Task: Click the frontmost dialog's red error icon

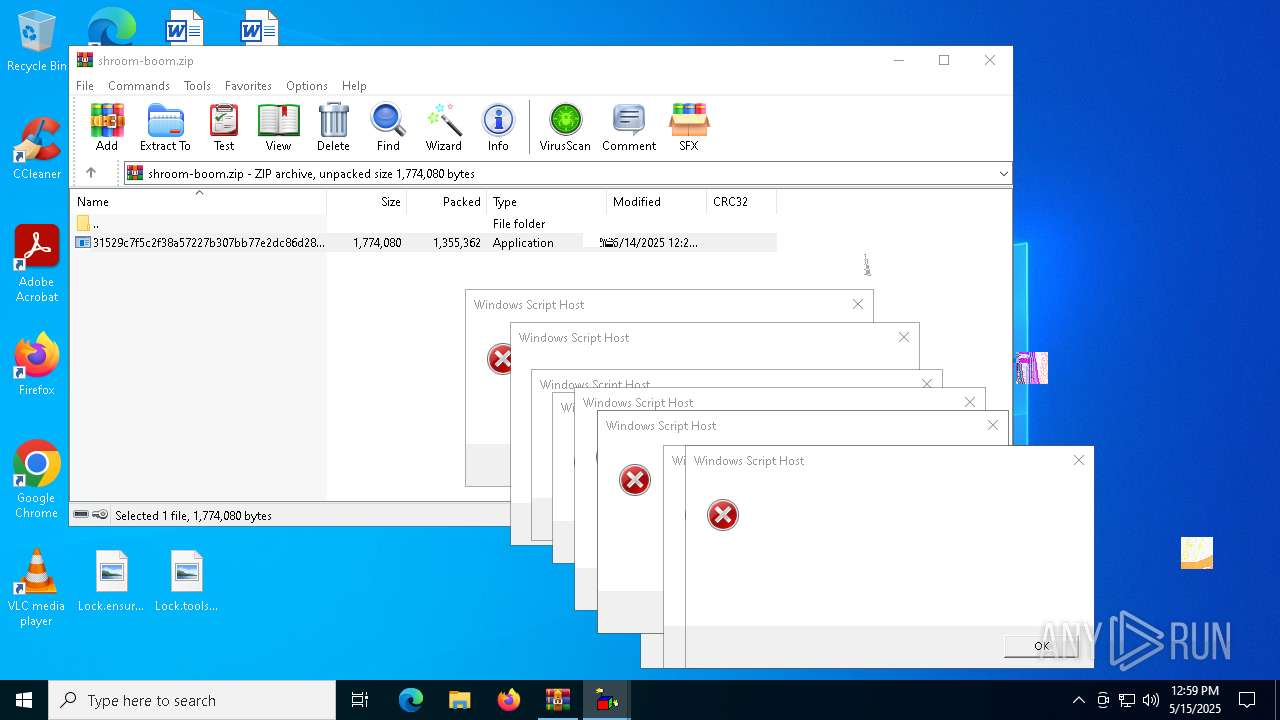Action: click(723, 515)
